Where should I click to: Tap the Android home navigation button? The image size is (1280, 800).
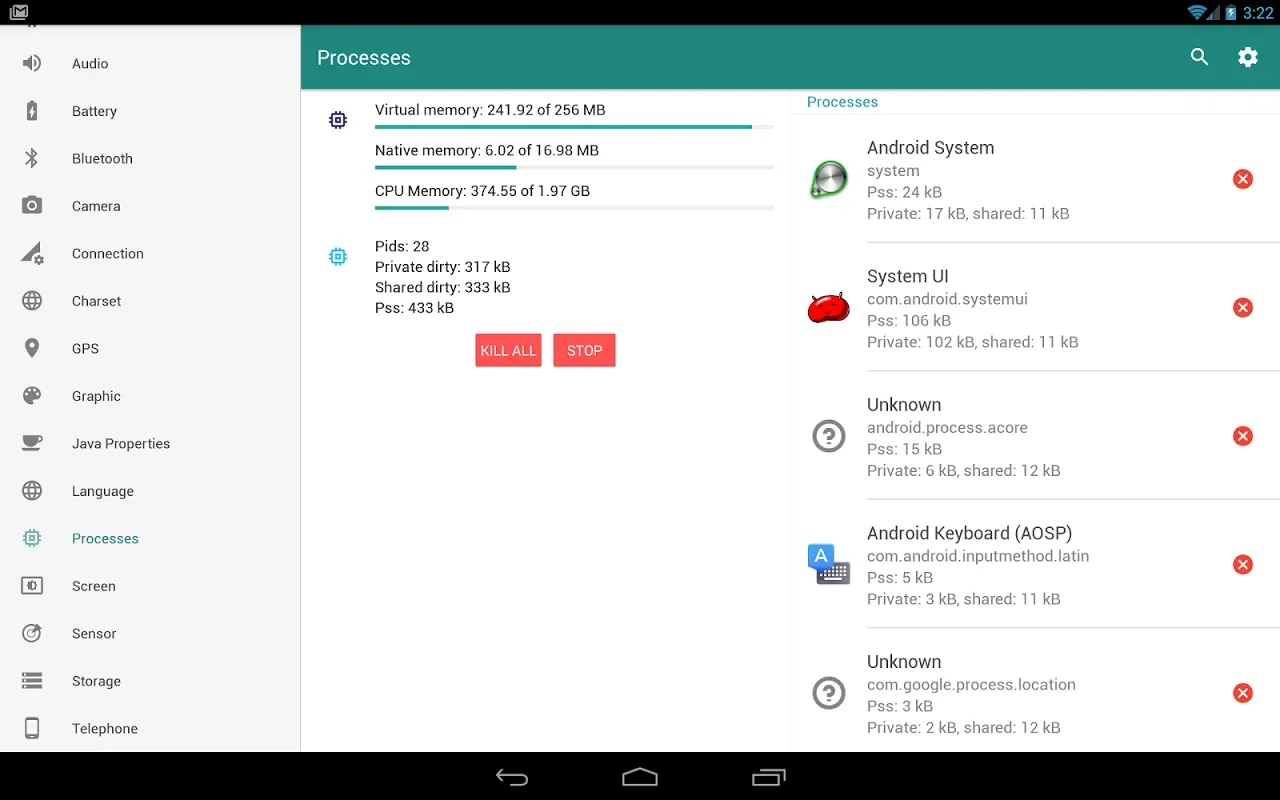pyautogui.click(x=640, y=777)
